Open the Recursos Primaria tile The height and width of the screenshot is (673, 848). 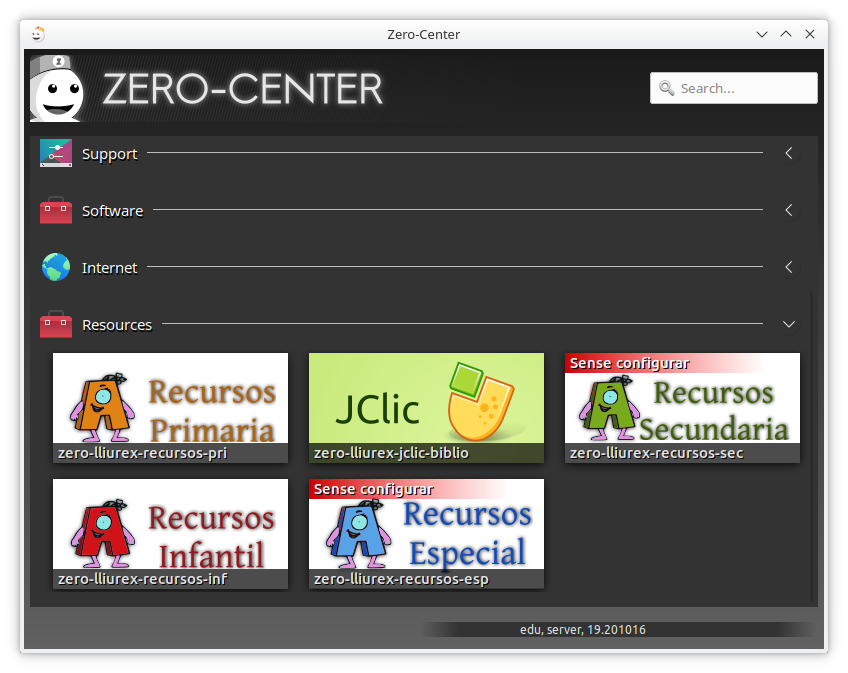(x=170, y=408)
